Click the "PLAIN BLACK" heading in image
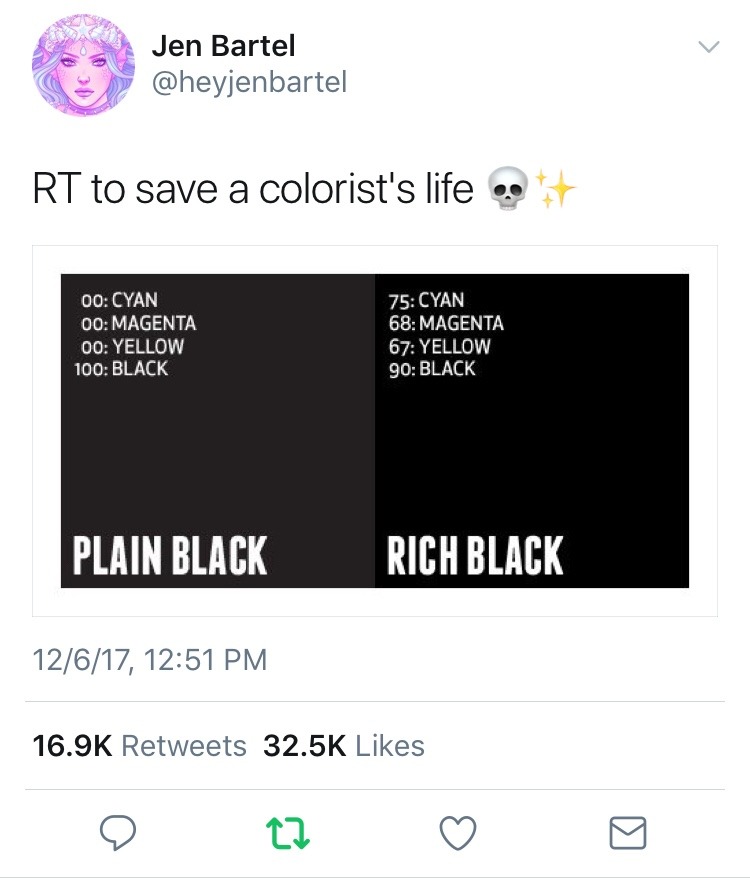The image size is (750, 883). [x=170, y=556]
